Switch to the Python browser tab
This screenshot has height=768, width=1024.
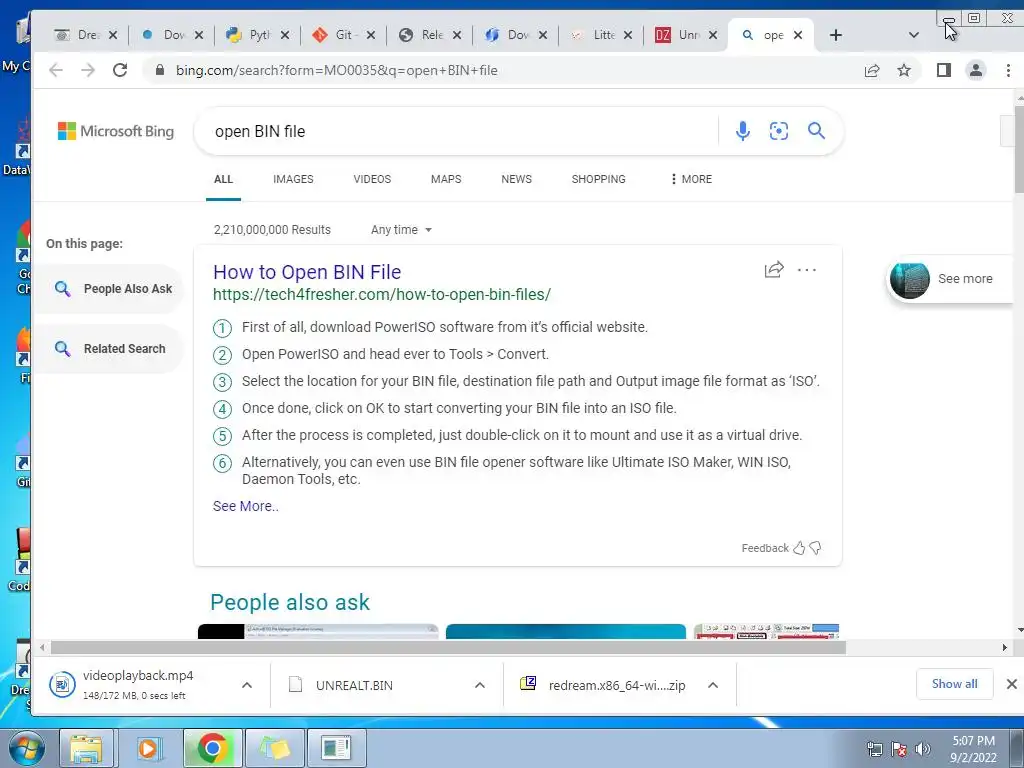tap(249, 35)
